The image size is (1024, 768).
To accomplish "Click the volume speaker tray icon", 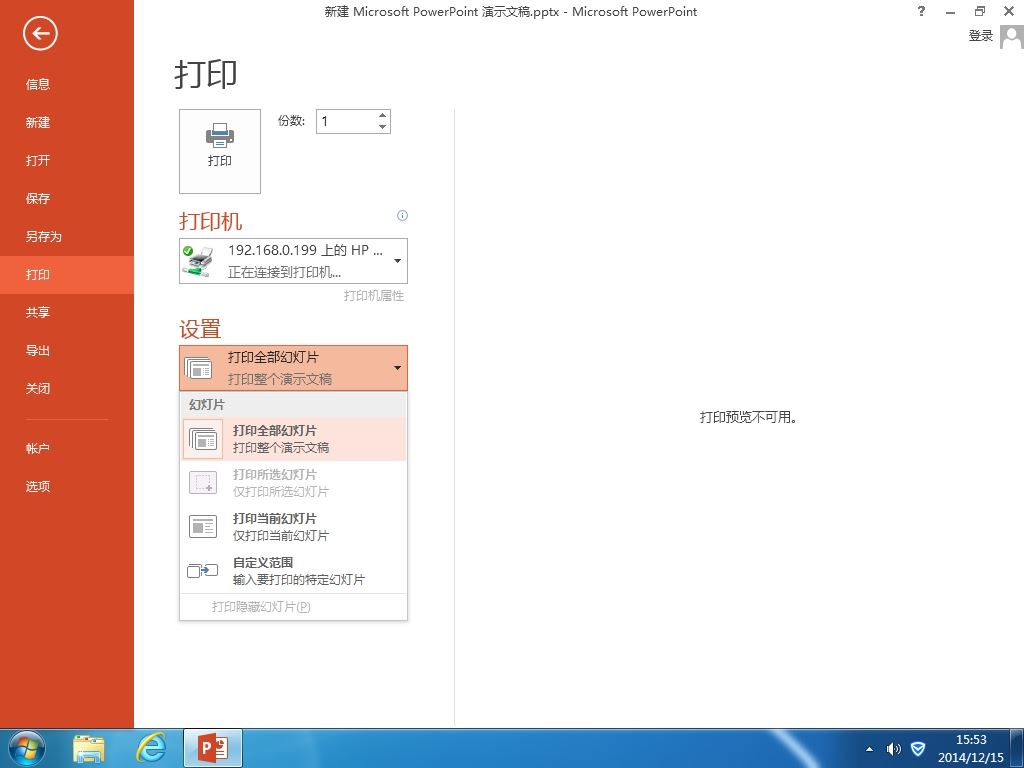I will click(x=893, y=749).
